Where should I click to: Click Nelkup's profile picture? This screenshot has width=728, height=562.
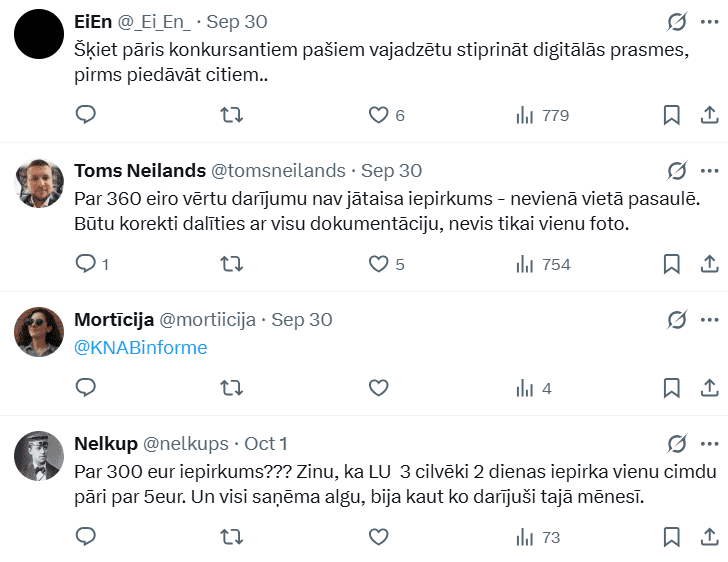click(x=39, y=456)
